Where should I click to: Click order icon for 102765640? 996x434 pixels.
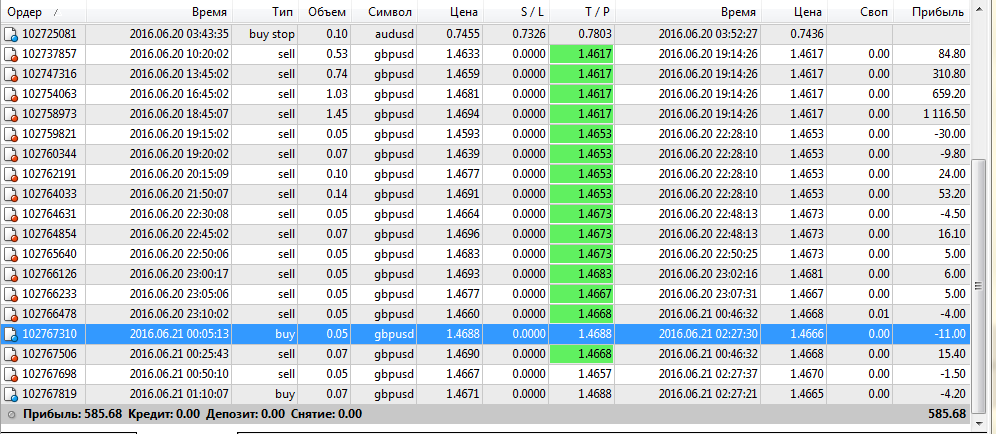11,254
